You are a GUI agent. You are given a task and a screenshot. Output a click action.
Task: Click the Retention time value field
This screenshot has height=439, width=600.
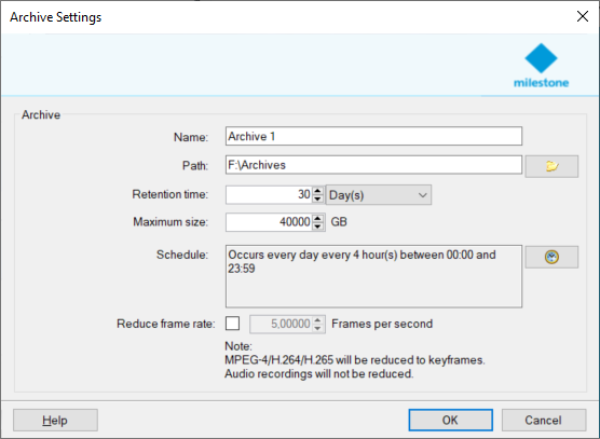268,194
